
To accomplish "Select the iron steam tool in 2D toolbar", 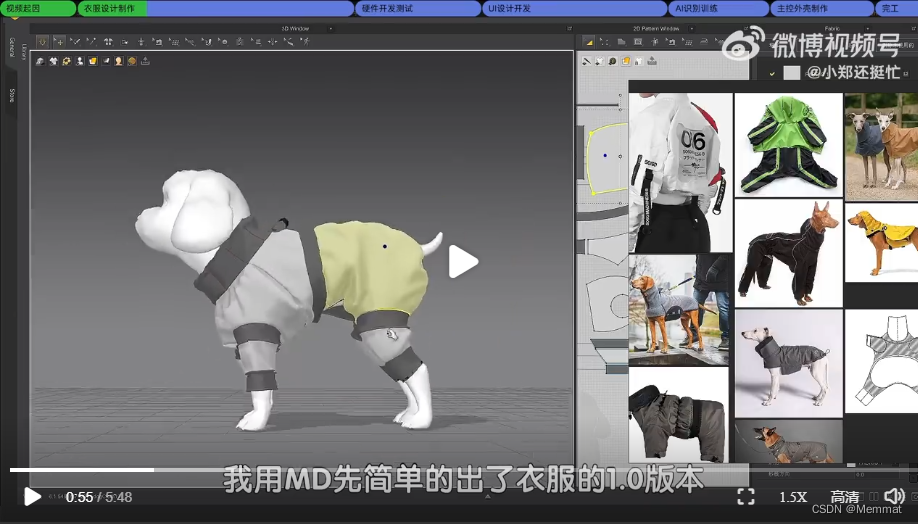I will tap(704, 42).
